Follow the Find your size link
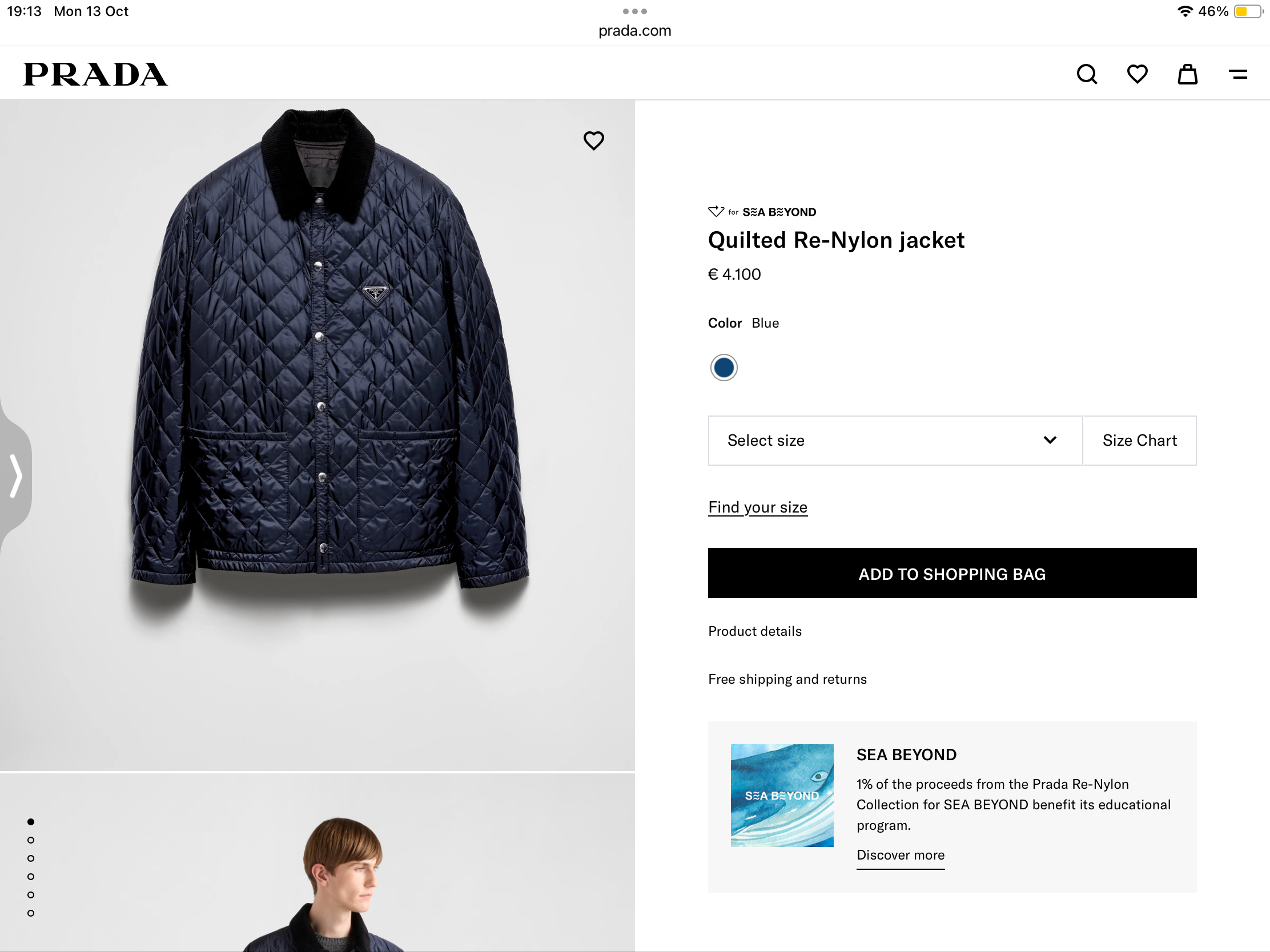 (757, 507)
